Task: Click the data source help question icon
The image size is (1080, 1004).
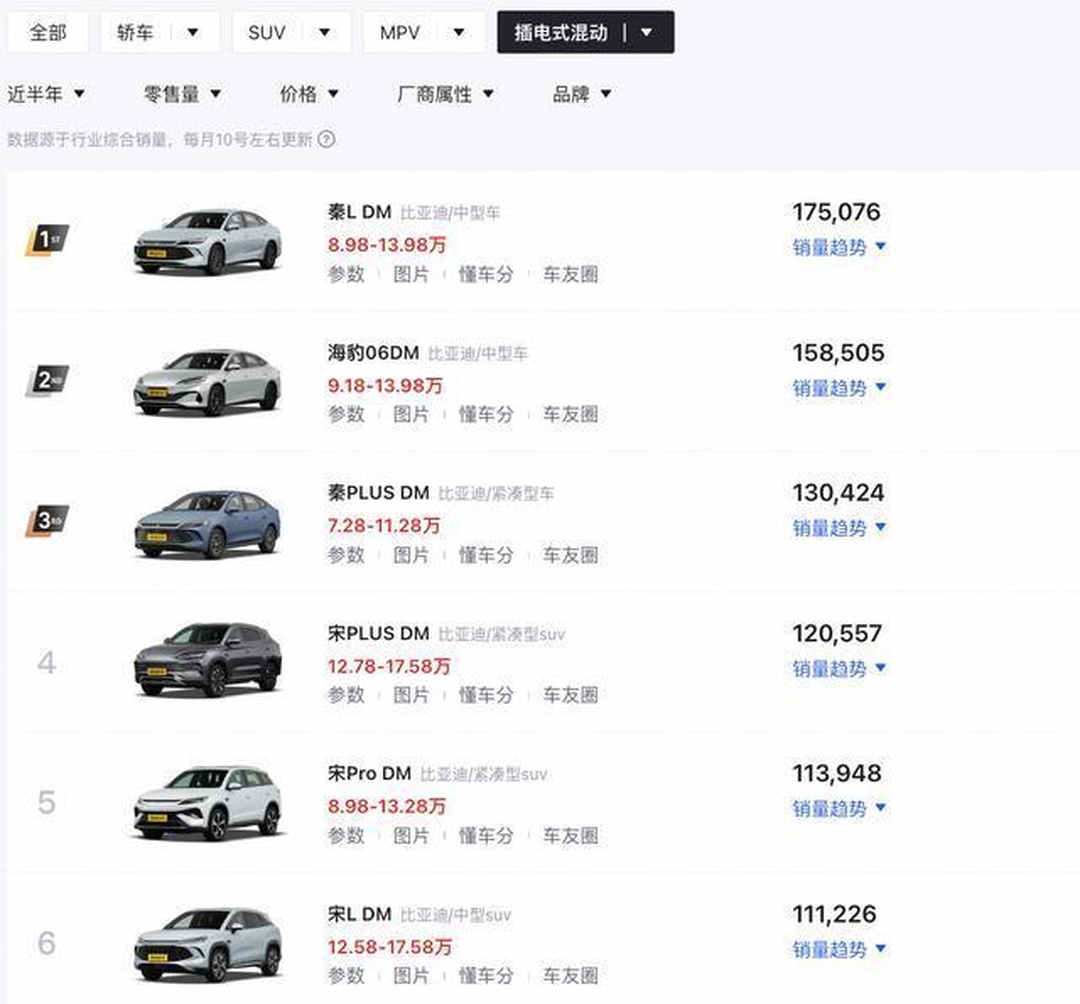Action: (326, 140)
